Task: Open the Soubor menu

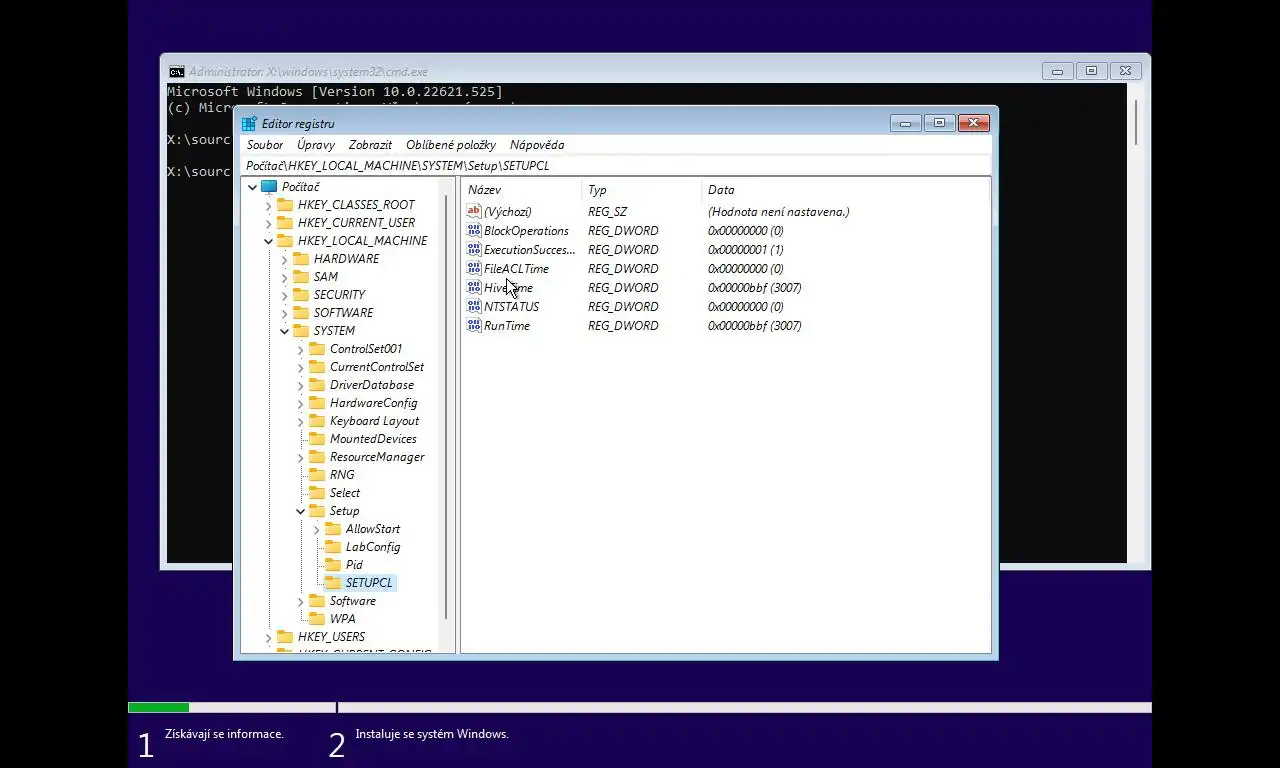Action: tap(265, 145)
